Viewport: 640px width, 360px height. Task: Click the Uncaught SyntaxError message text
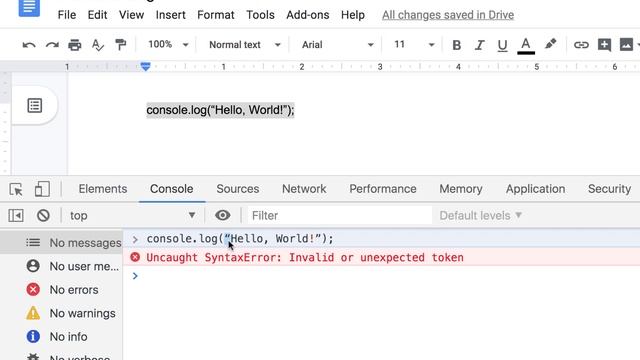tap(305, 258)
